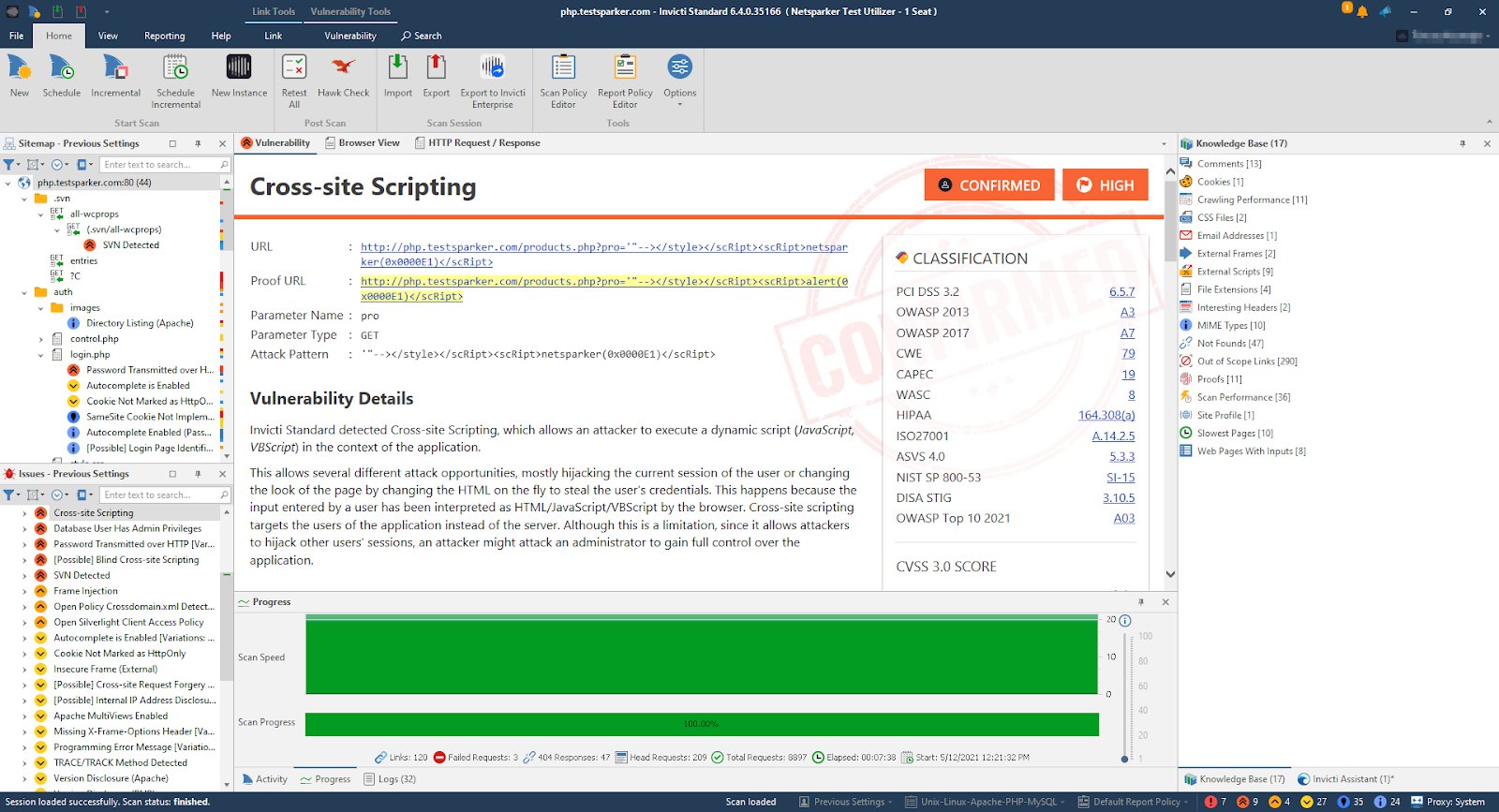The height and width of the screenshot is (812, 1499).
Task: Open Crawling Performance [11] entry
Action: tap(1252, 199)
